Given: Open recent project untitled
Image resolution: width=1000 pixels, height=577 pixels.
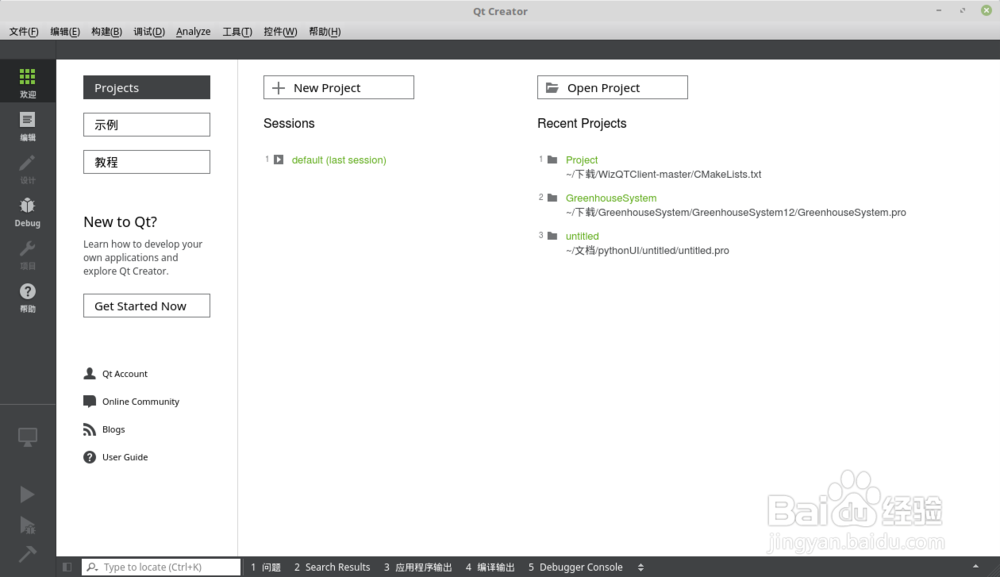Looking at the screenshot, I should pyautogui.click(x=582, y=236).
